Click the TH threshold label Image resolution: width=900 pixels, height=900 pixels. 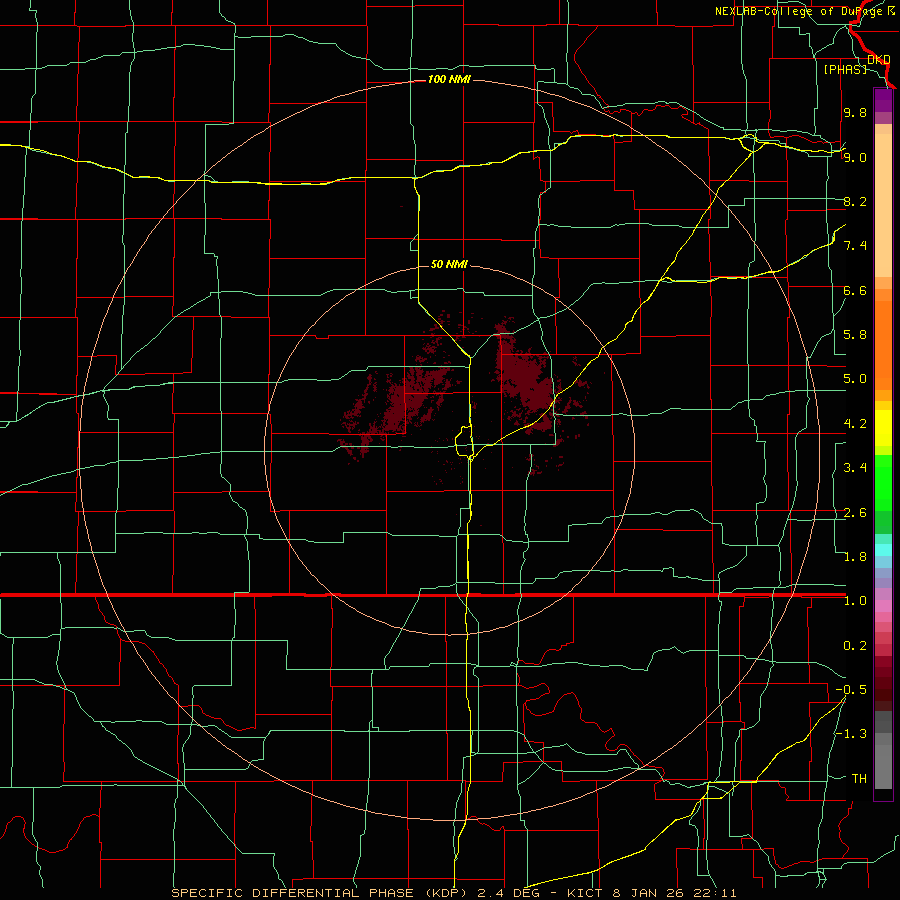coord(859,779)
